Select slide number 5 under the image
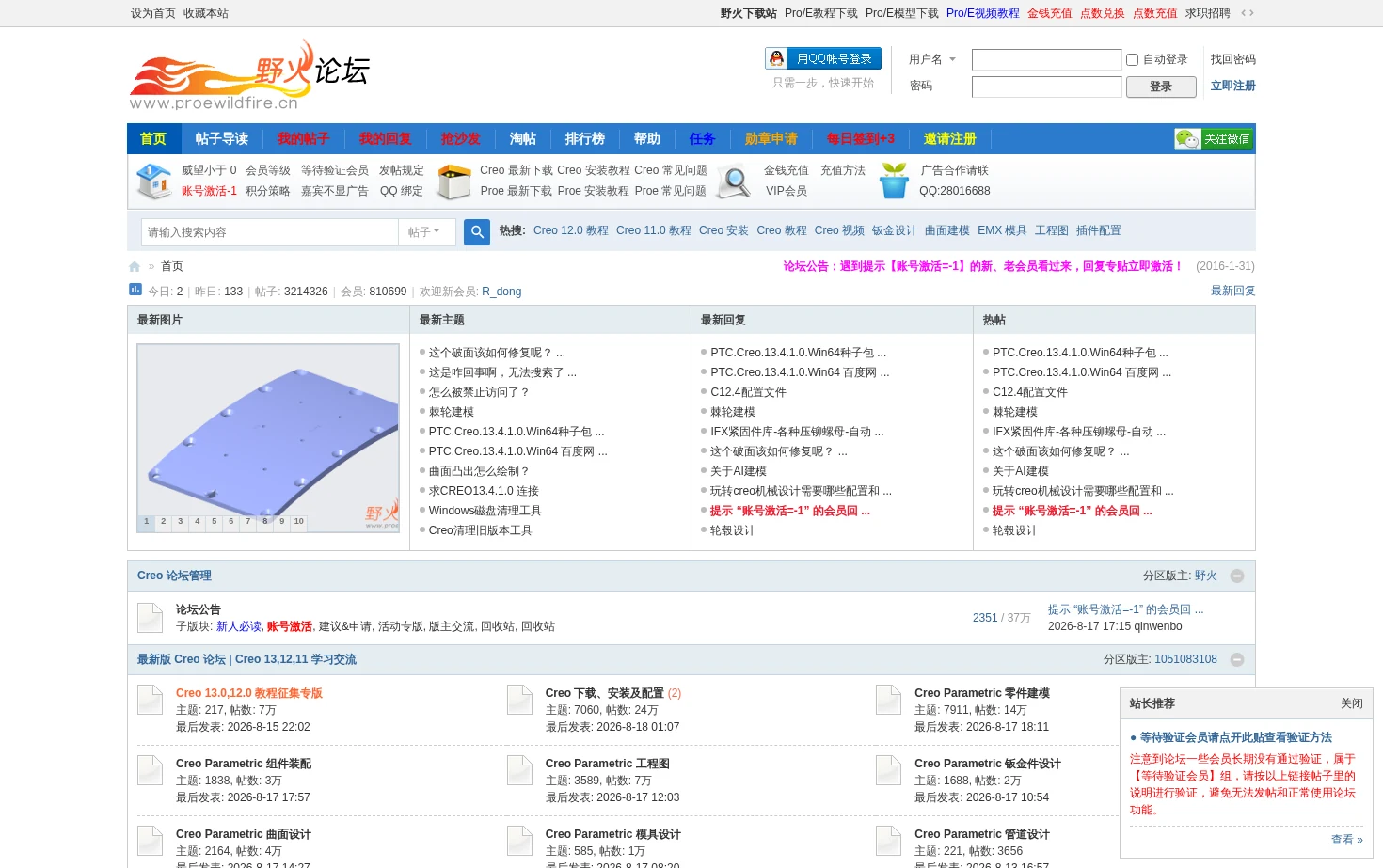This screenshot has height=868, width=1383. point(215,522)
